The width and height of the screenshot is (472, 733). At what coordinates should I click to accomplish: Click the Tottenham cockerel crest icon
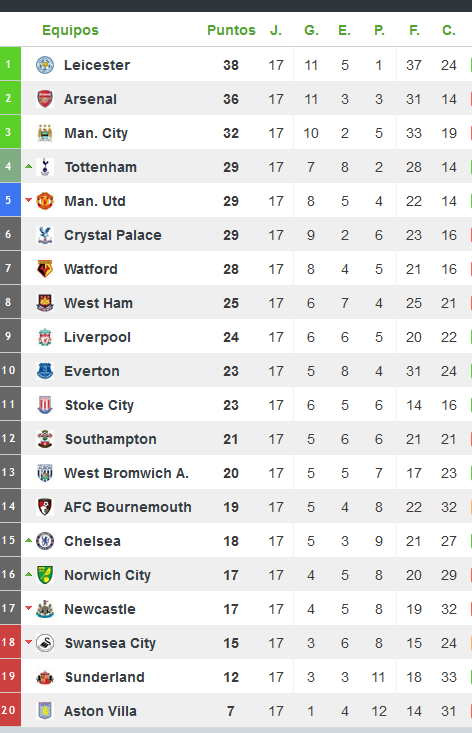(45, 167)
